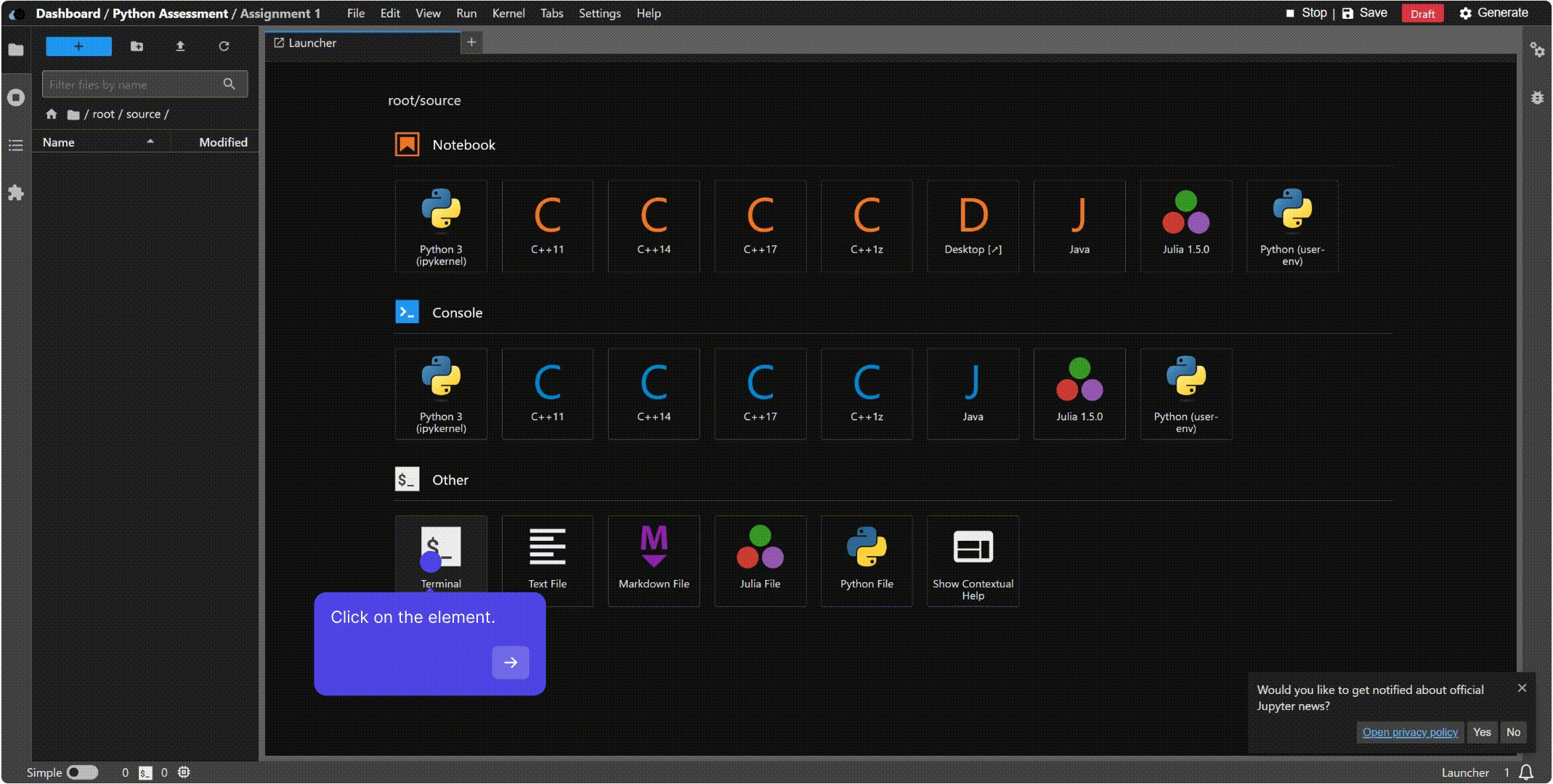Open privacy policy link
Screen dimensions: 1553x784
point(1410,732)
